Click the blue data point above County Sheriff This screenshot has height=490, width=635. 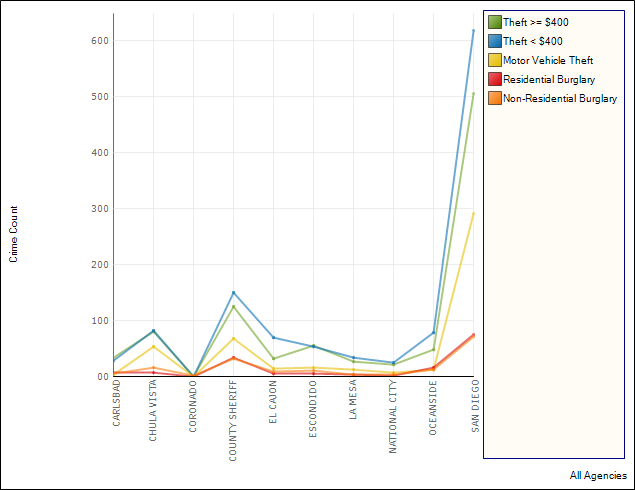click(233, 293)
